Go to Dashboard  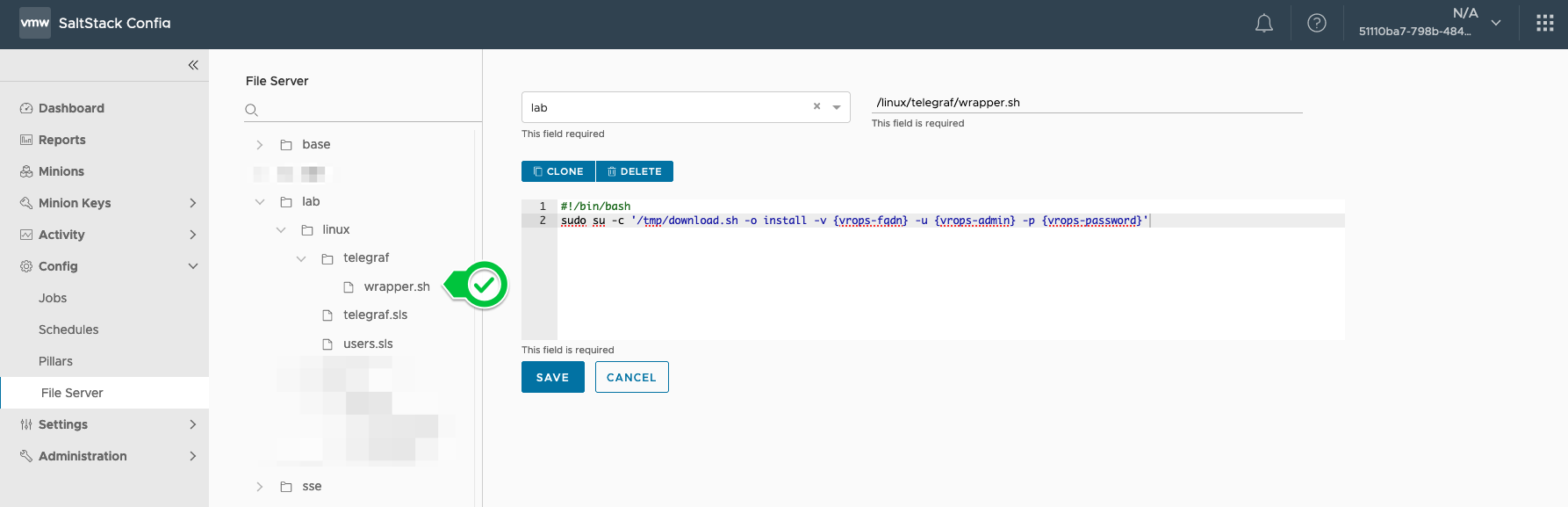71,108
